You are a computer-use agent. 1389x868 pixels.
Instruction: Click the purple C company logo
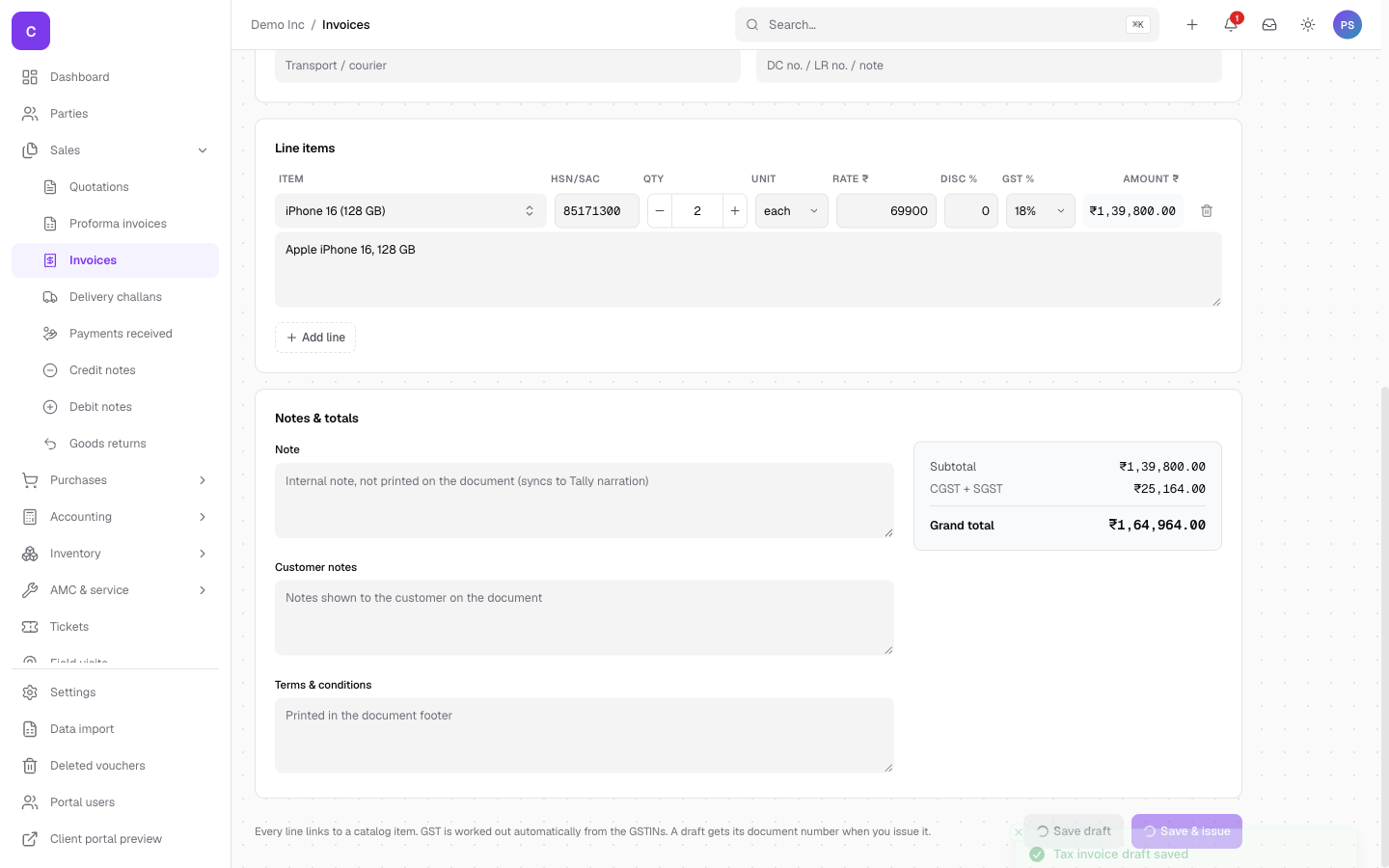click(x=31, y=31)
